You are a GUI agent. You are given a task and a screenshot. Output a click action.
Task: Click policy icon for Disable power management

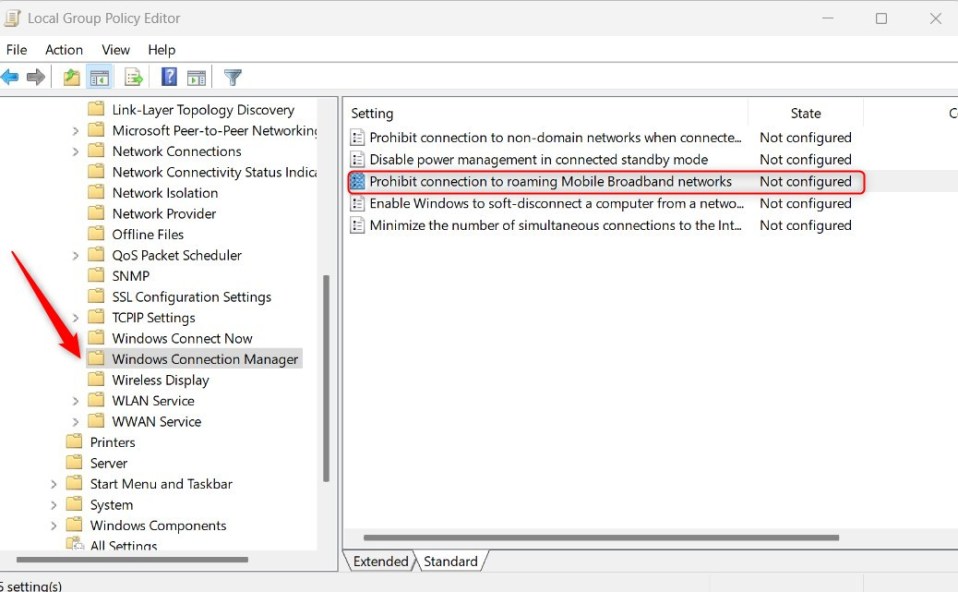click(x=357, y=159)
